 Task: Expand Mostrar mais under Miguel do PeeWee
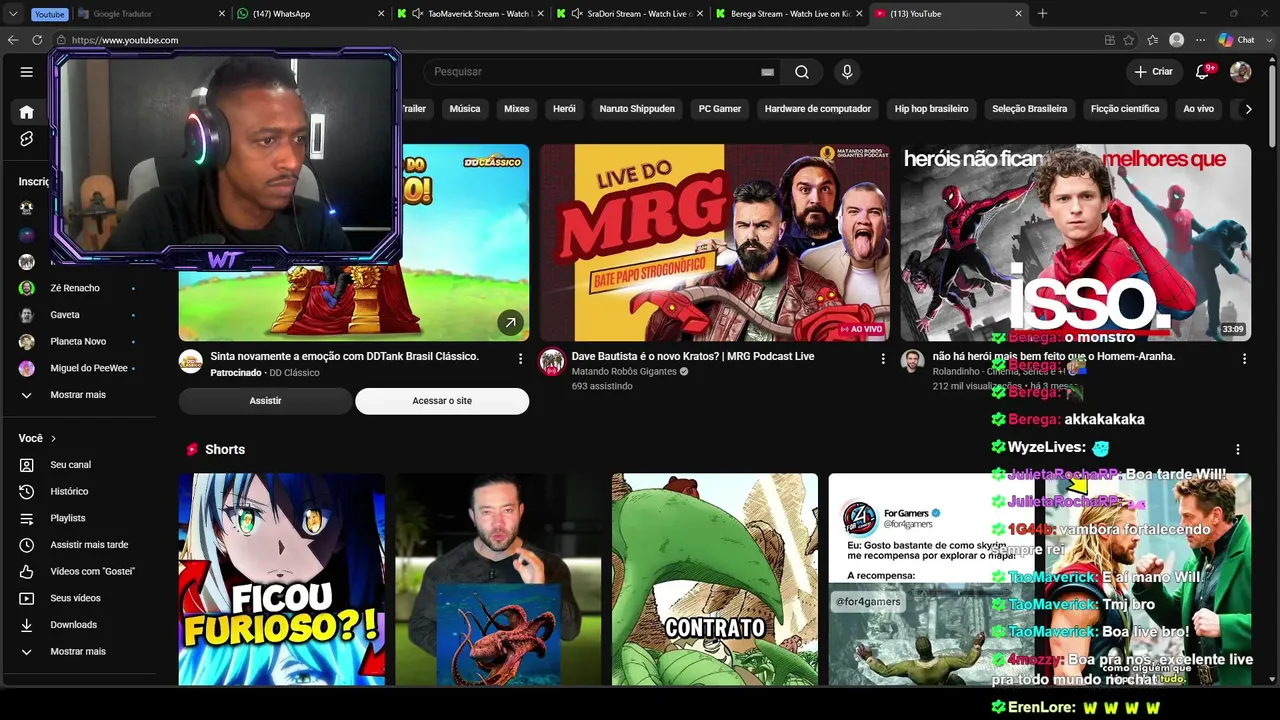(78, 395)
